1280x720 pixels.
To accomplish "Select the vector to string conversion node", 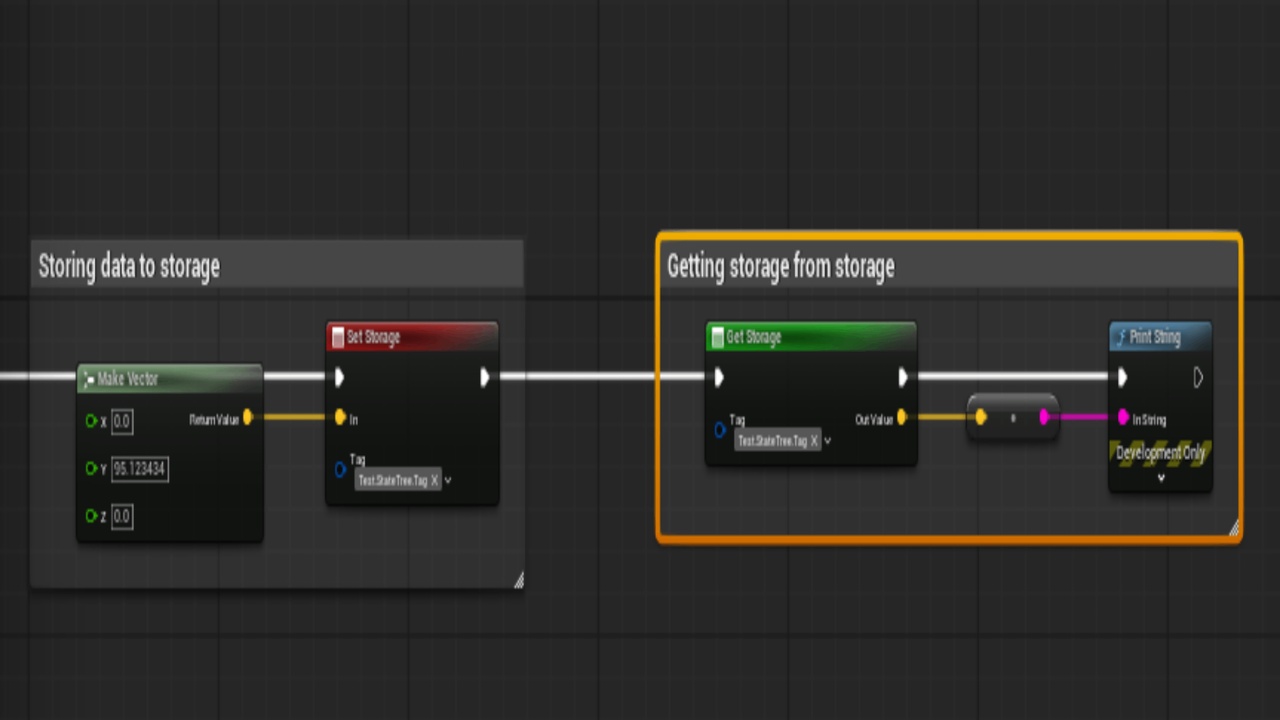I will coord(1013,418).
